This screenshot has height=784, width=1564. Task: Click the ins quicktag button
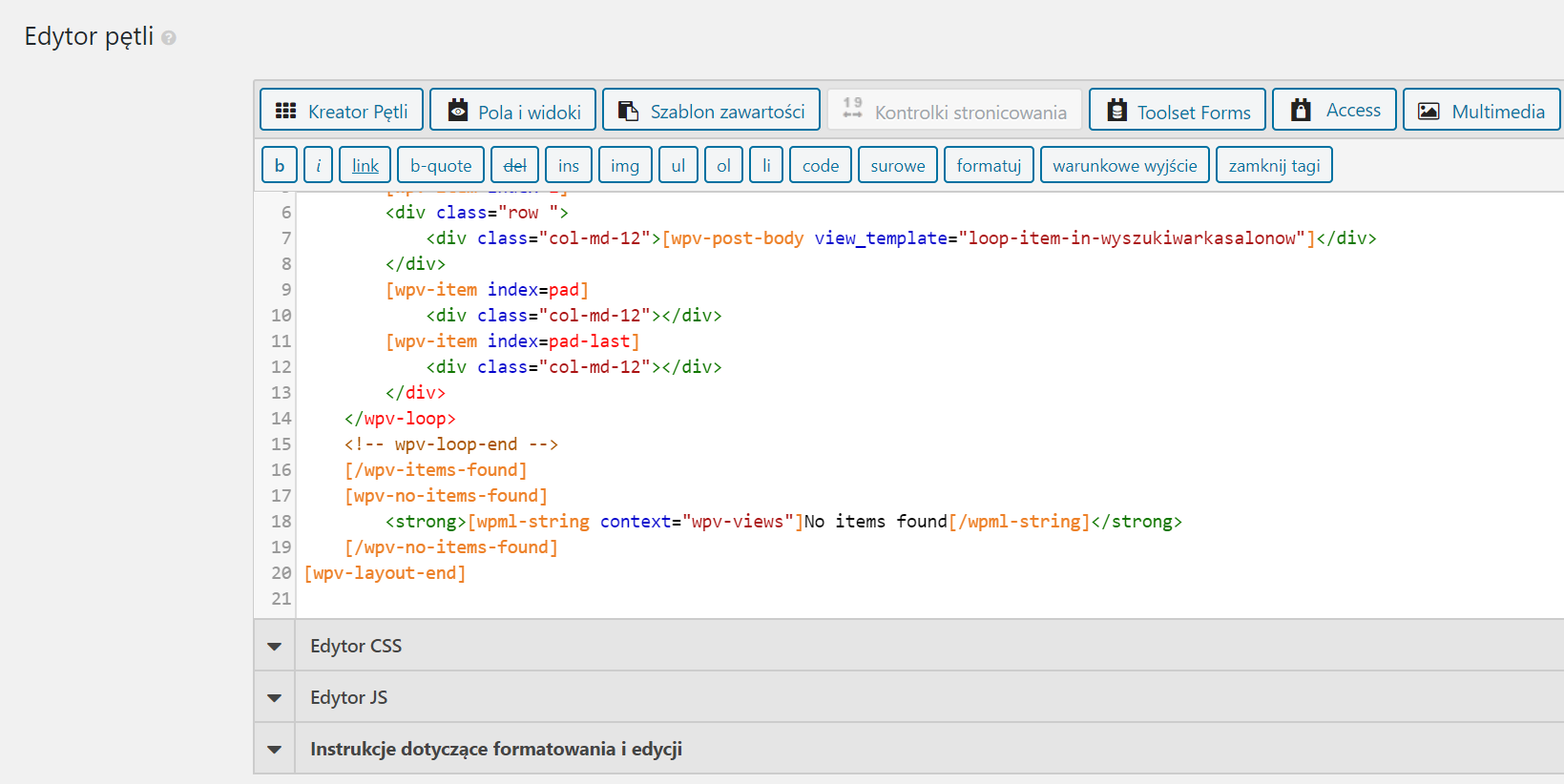point(569,165)
